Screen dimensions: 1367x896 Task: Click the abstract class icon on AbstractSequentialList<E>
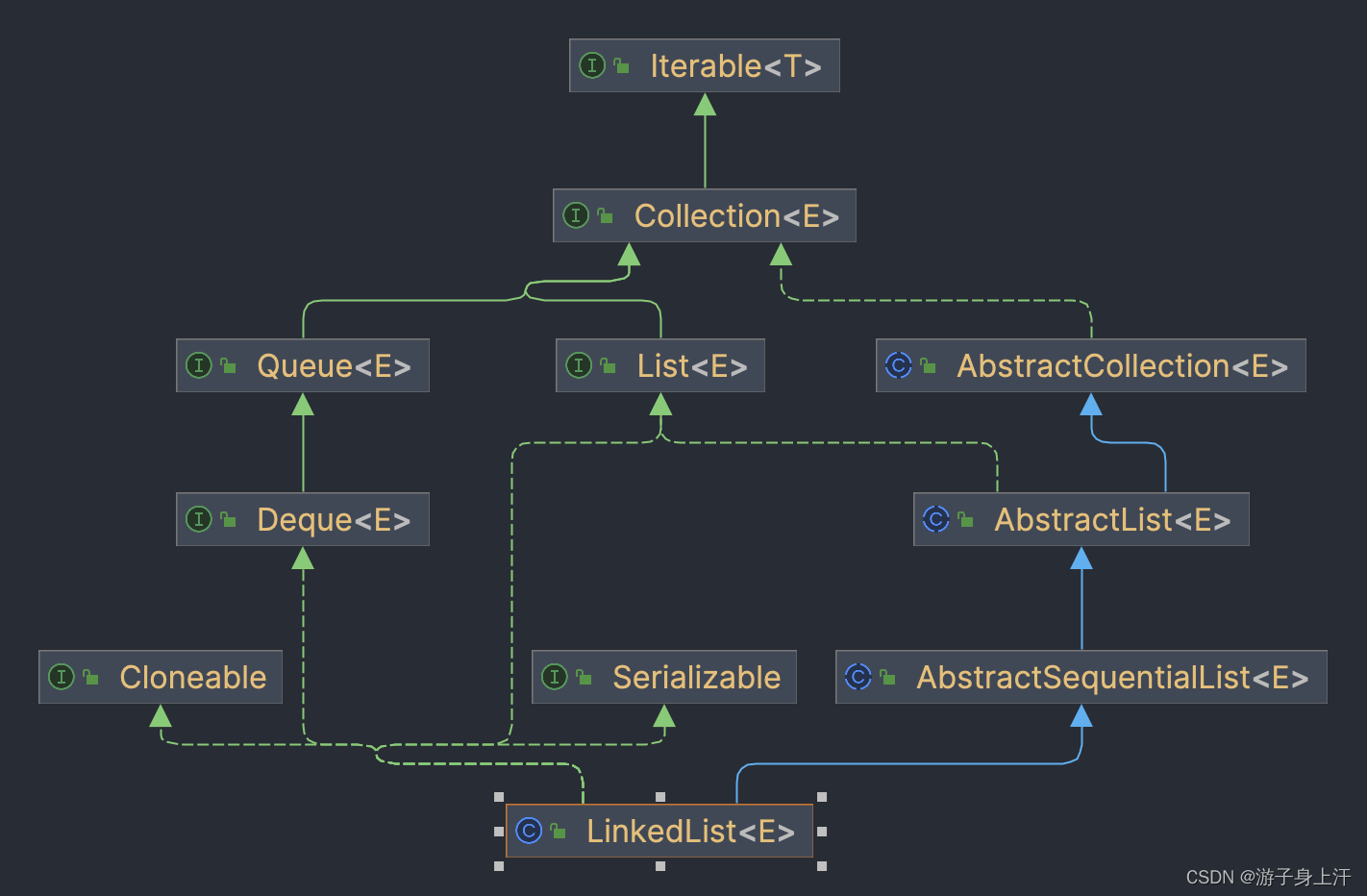coord(858,677)
